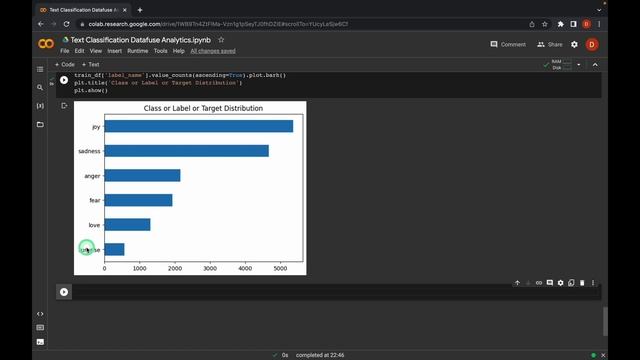
Task: Click 'Class or Label or Target Distribution' title
Action: pos(203,108)
